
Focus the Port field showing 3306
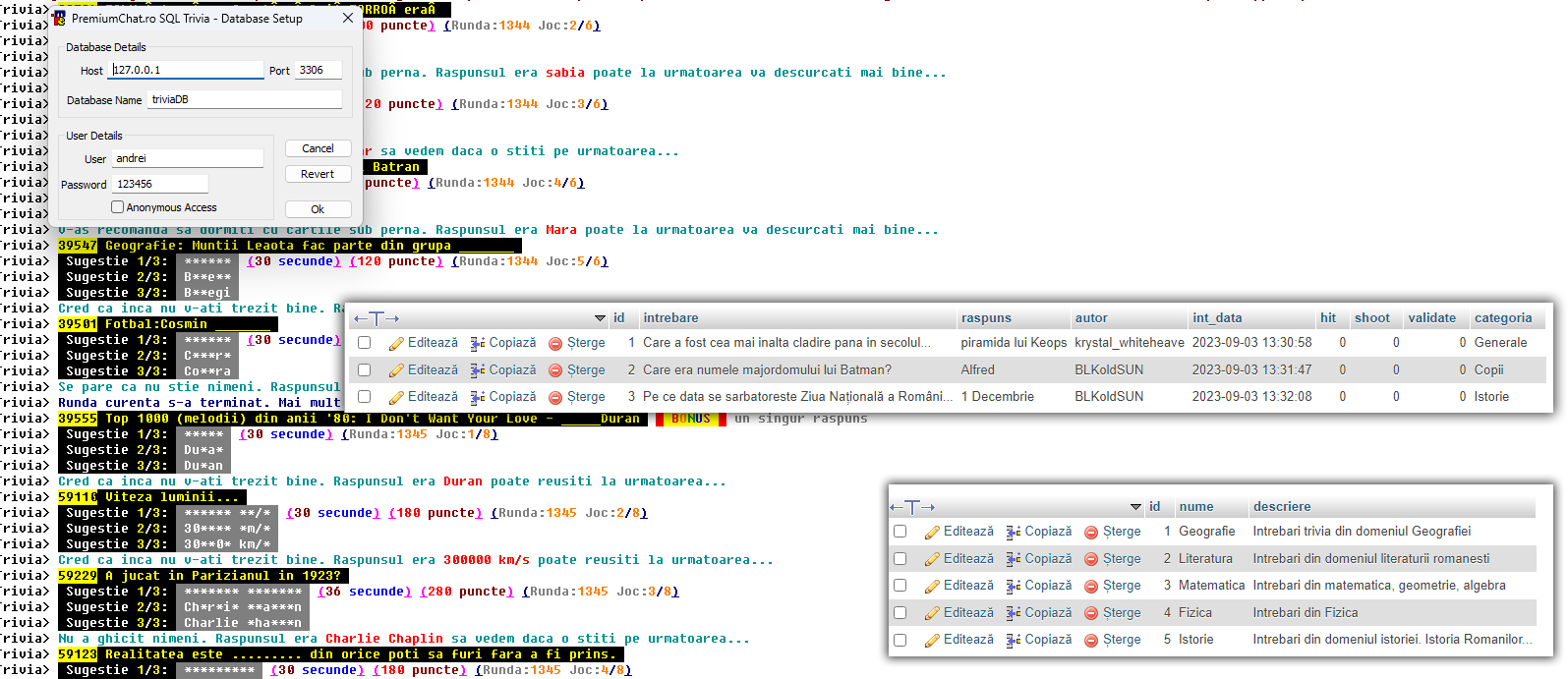click(x=319, y=70)
